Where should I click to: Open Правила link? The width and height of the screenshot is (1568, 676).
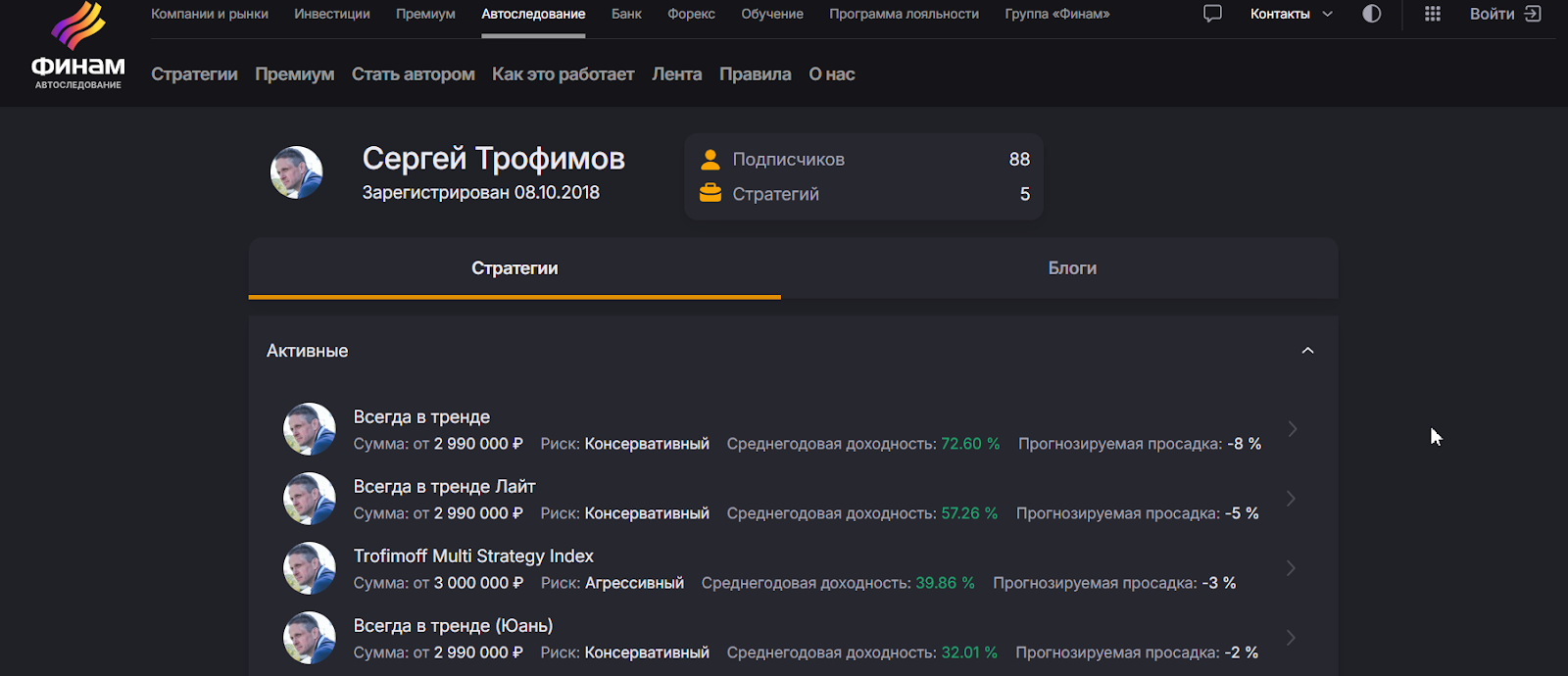[x=755, y=74]
